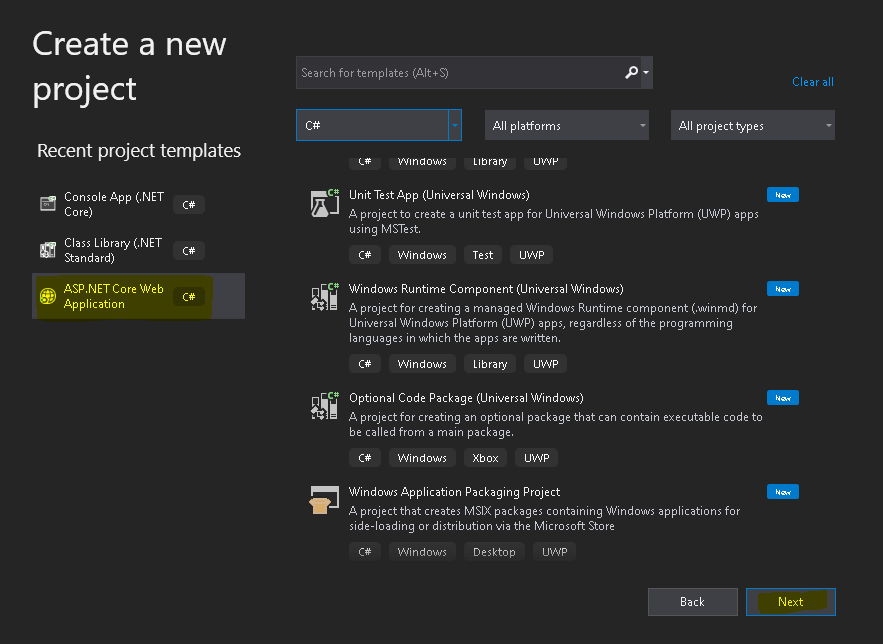Click the Windows Application Packaging box icon
Viewport: 883px width, 644px height.
(x=325, y=500)
